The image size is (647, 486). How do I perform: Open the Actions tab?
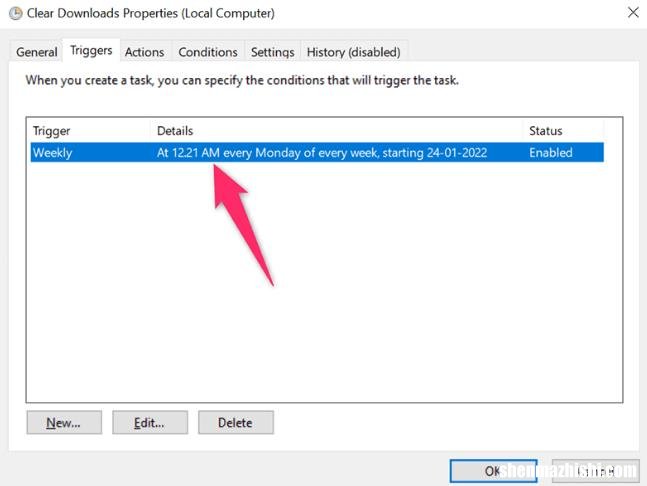(x=144, y=52)
